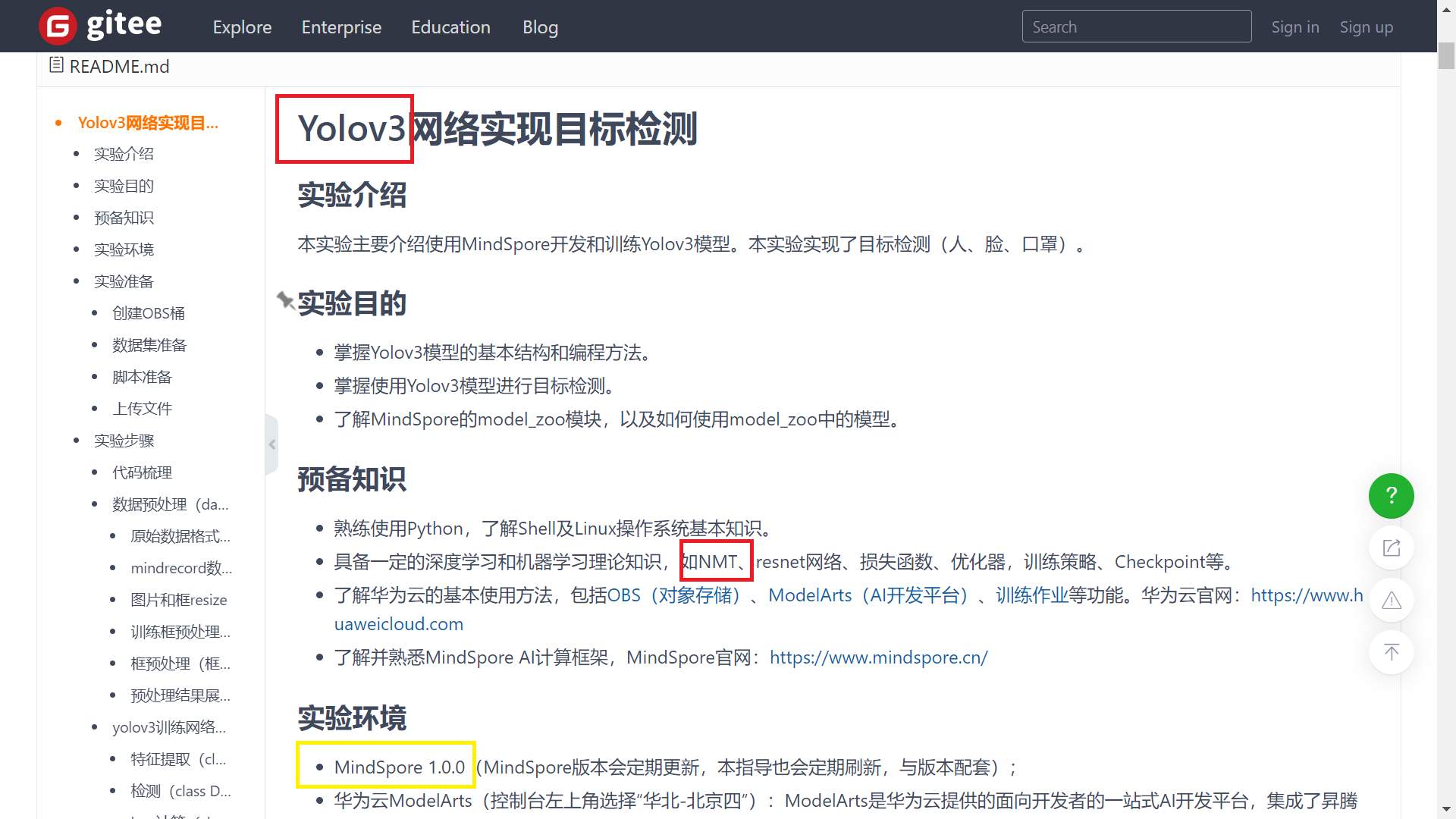Jump to 框预处理（框... in outline
This screenshot has width=1456, height=819.
pos(180,664)
